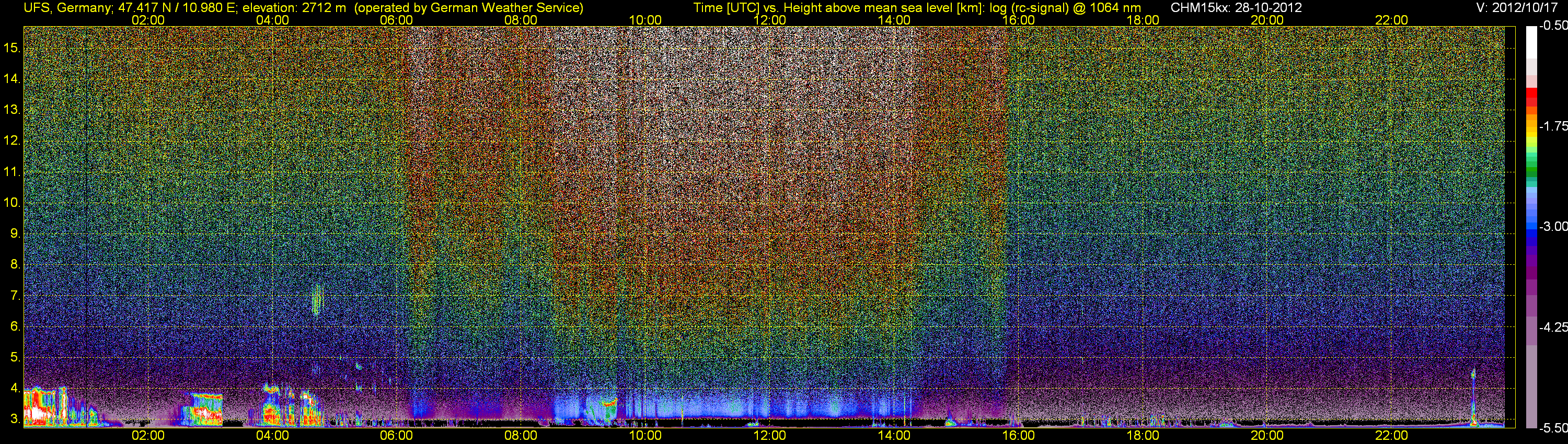Select the 16:00 tick on bottom time axis

point(1018,436)
